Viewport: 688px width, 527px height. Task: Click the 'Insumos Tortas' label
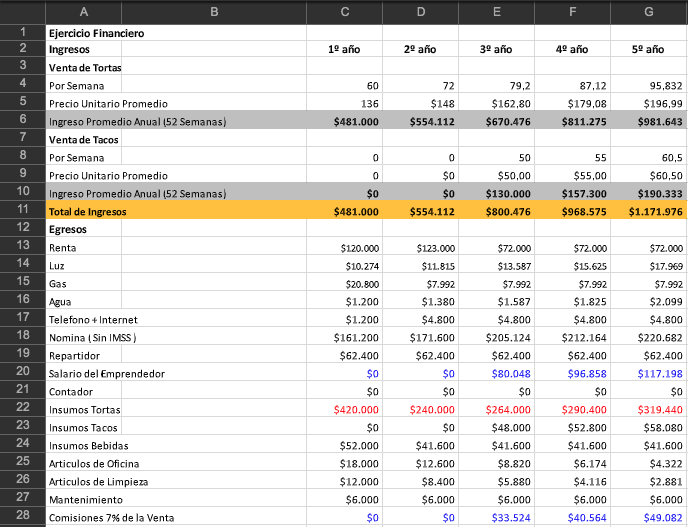(84, 409)
